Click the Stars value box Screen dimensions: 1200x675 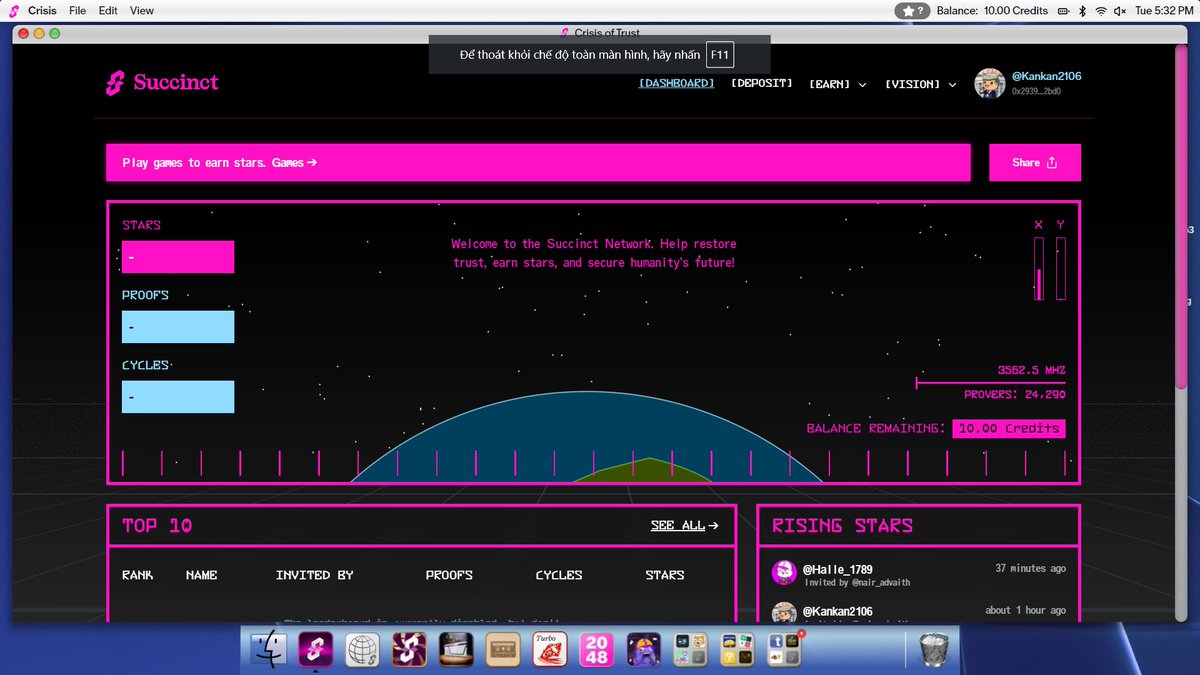[178, 257]
